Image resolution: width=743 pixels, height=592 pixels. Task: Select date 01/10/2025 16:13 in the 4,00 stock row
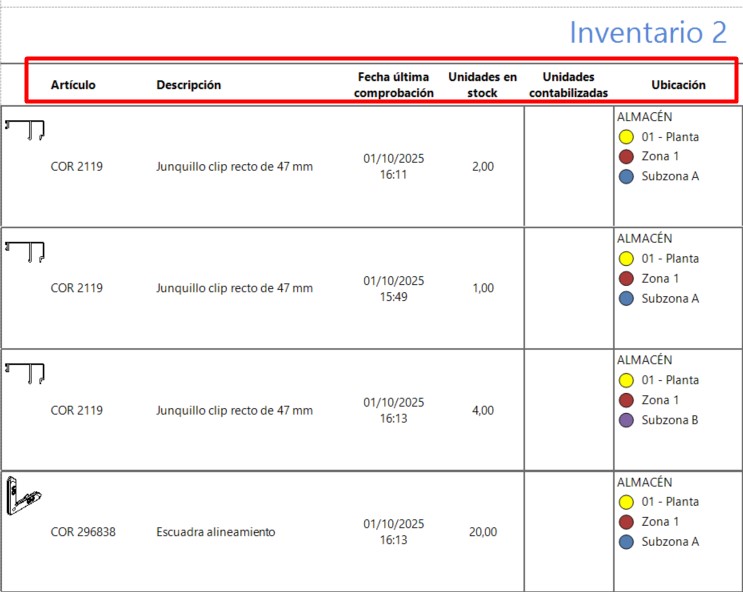pos(393,410)
